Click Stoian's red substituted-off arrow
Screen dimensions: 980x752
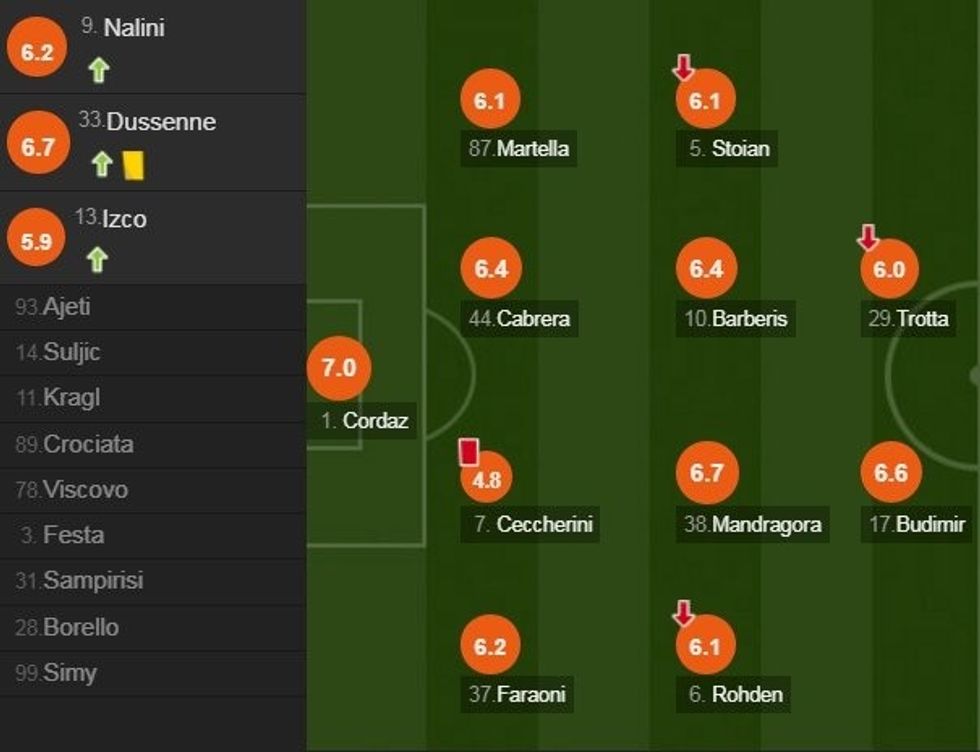683,68
